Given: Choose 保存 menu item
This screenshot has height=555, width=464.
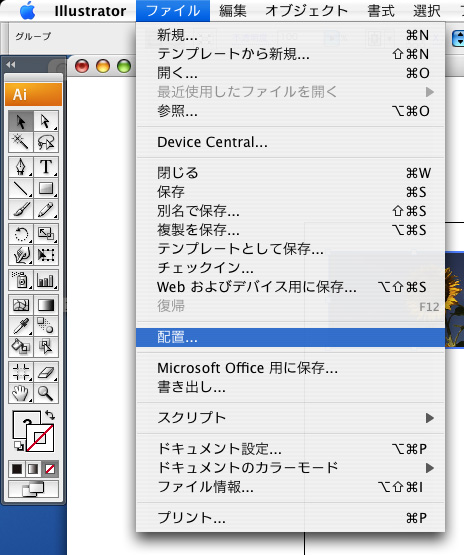Looking at the screenshot, I should click(291, 192).
